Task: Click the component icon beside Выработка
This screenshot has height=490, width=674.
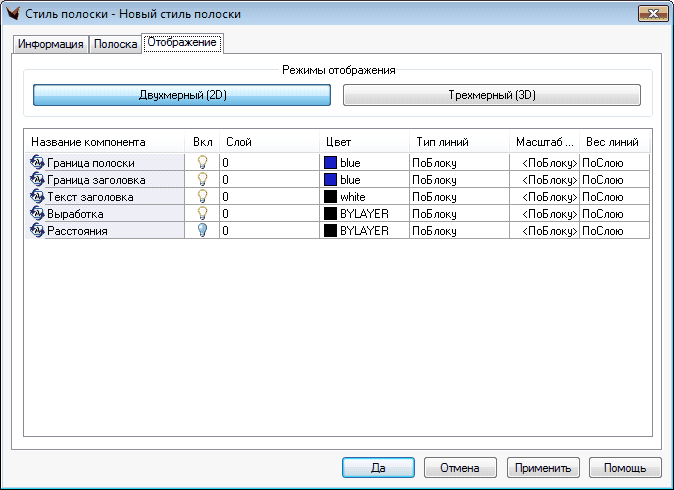Action: [38, 214]
